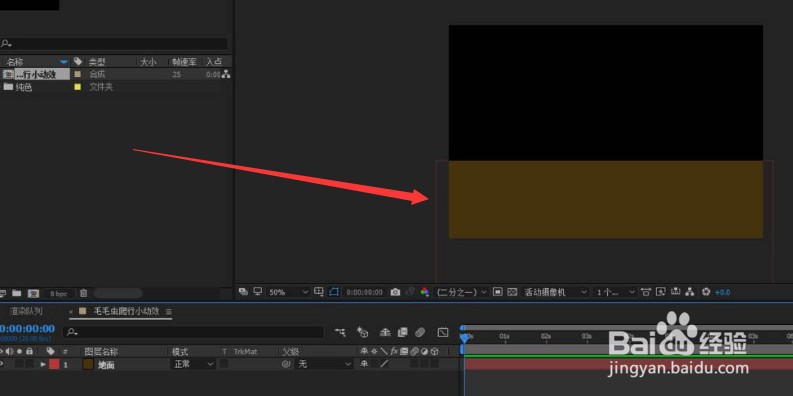Open flowchart icon beside the composition row

226,74
